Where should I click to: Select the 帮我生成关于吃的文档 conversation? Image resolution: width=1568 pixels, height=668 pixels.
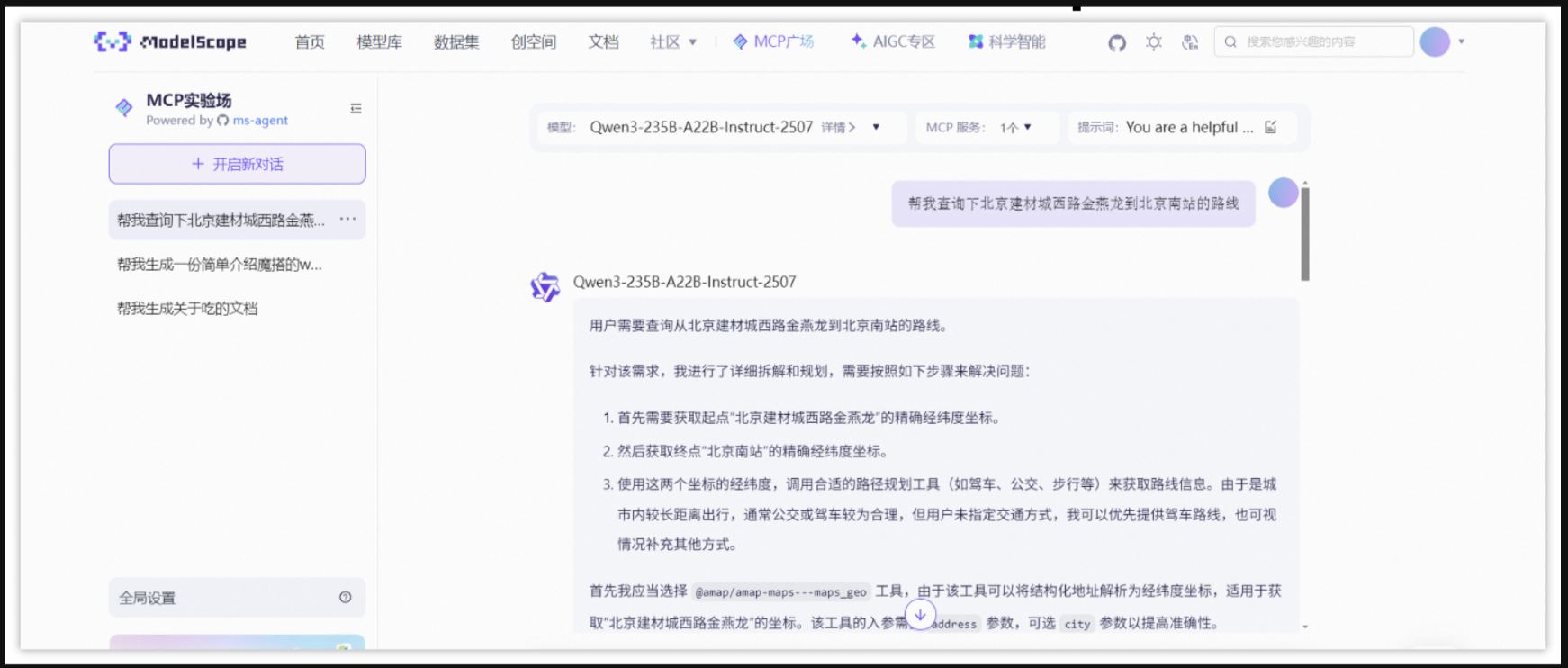pos(187,309)
